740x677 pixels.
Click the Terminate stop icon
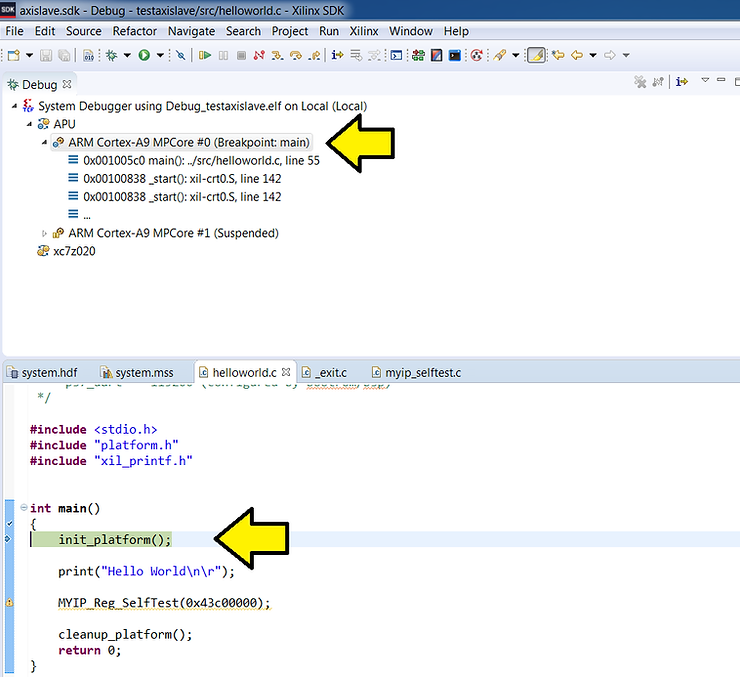[241, 55]
